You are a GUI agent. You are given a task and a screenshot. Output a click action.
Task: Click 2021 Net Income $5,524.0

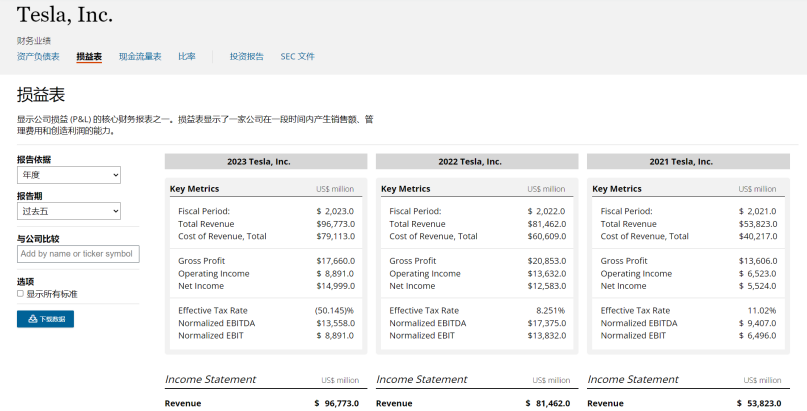(758, 285)
